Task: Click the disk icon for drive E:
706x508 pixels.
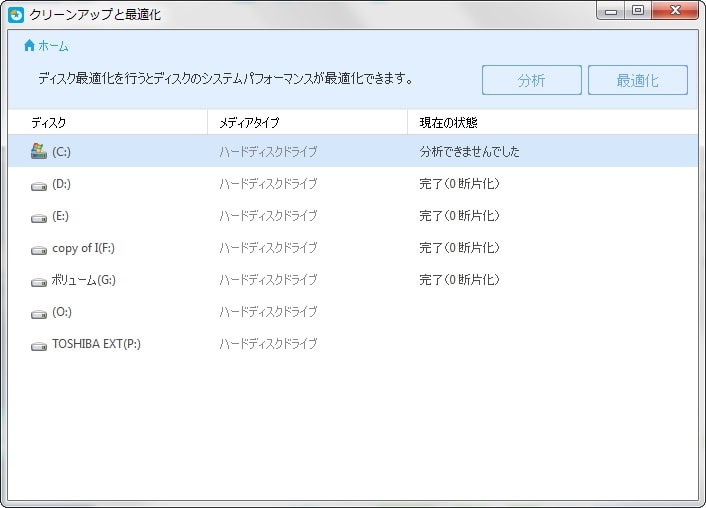Action: (39, 217)
